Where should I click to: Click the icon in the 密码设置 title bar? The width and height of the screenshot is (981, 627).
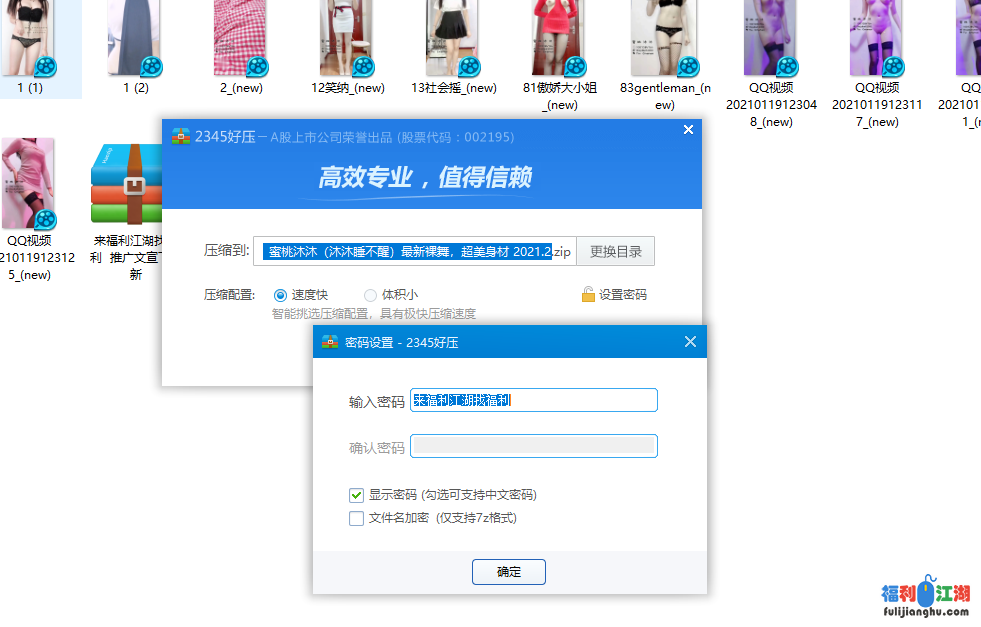330,342
